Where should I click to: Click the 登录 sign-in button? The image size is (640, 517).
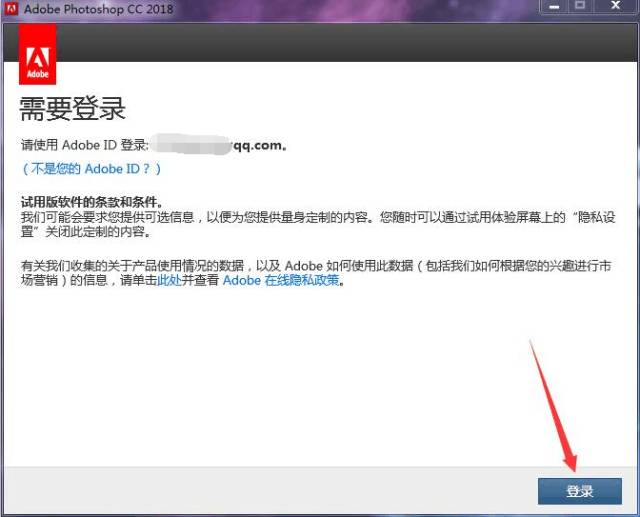click(580, 491)
